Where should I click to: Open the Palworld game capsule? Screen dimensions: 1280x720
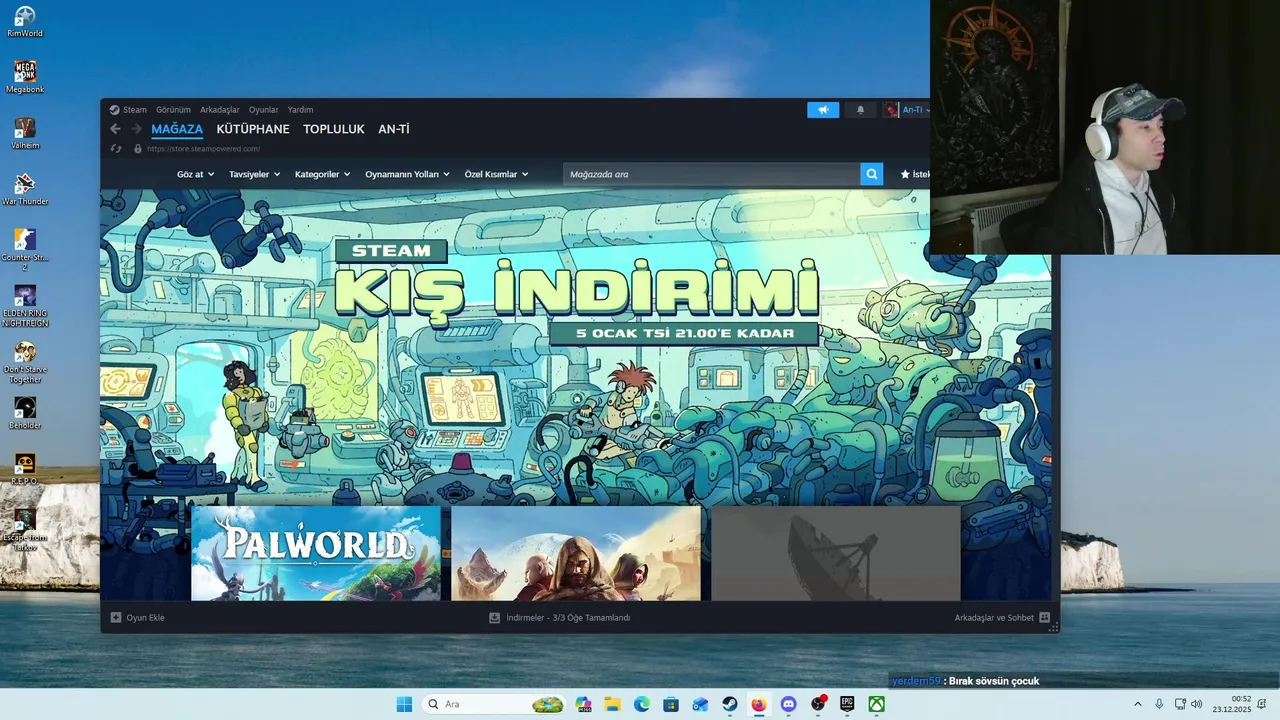(316, 553)
